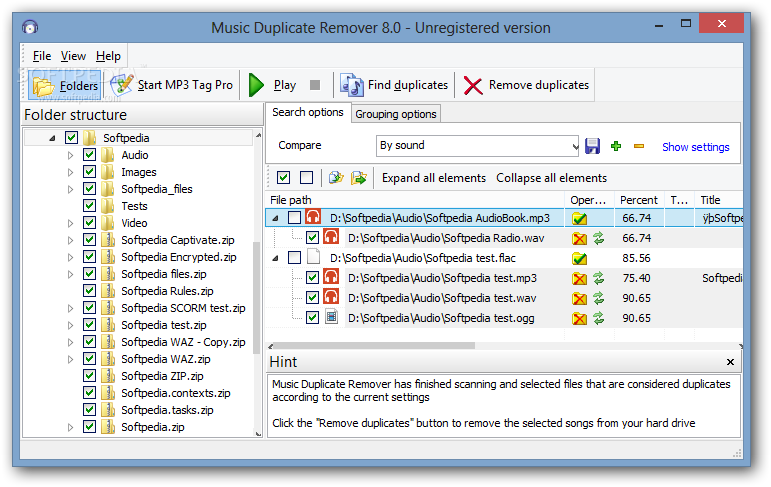Screen dimensions: 771x487
Task: Uncheck the Softpedia ZIP.zip checkbox
Action: (89, 376)
